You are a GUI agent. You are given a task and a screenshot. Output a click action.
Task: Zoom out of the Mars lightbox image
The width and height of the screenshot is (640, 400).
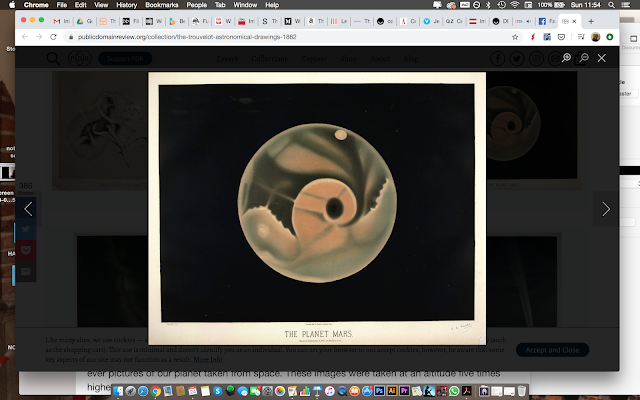(x=584, y=58)
